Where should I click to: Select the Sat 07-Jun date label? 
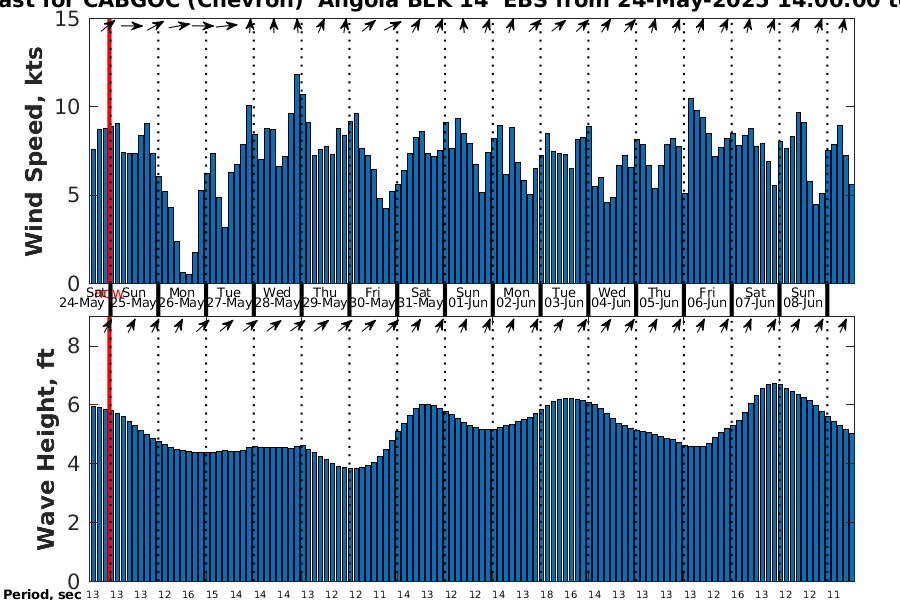click(x=755, y=297)
